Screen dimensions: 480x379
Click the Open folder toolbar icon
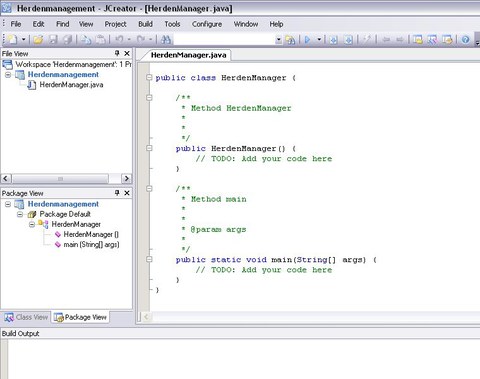click(38, 40)
